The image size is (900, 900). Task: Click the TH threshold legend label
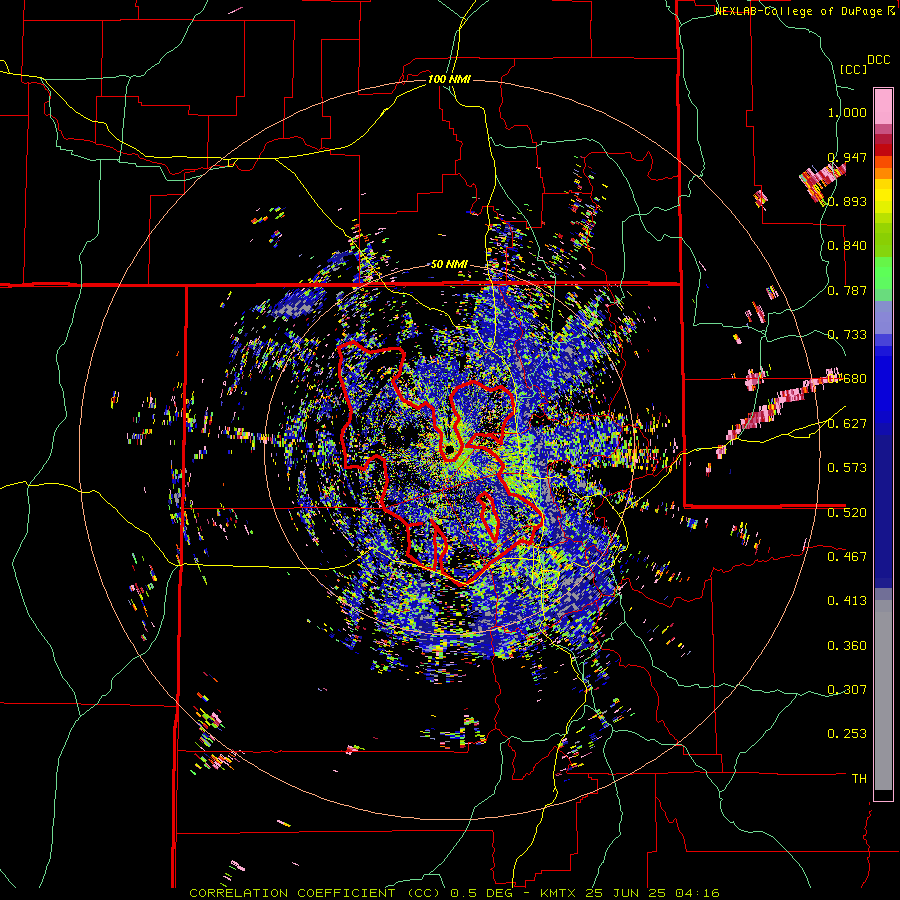[x=859, y=779]
